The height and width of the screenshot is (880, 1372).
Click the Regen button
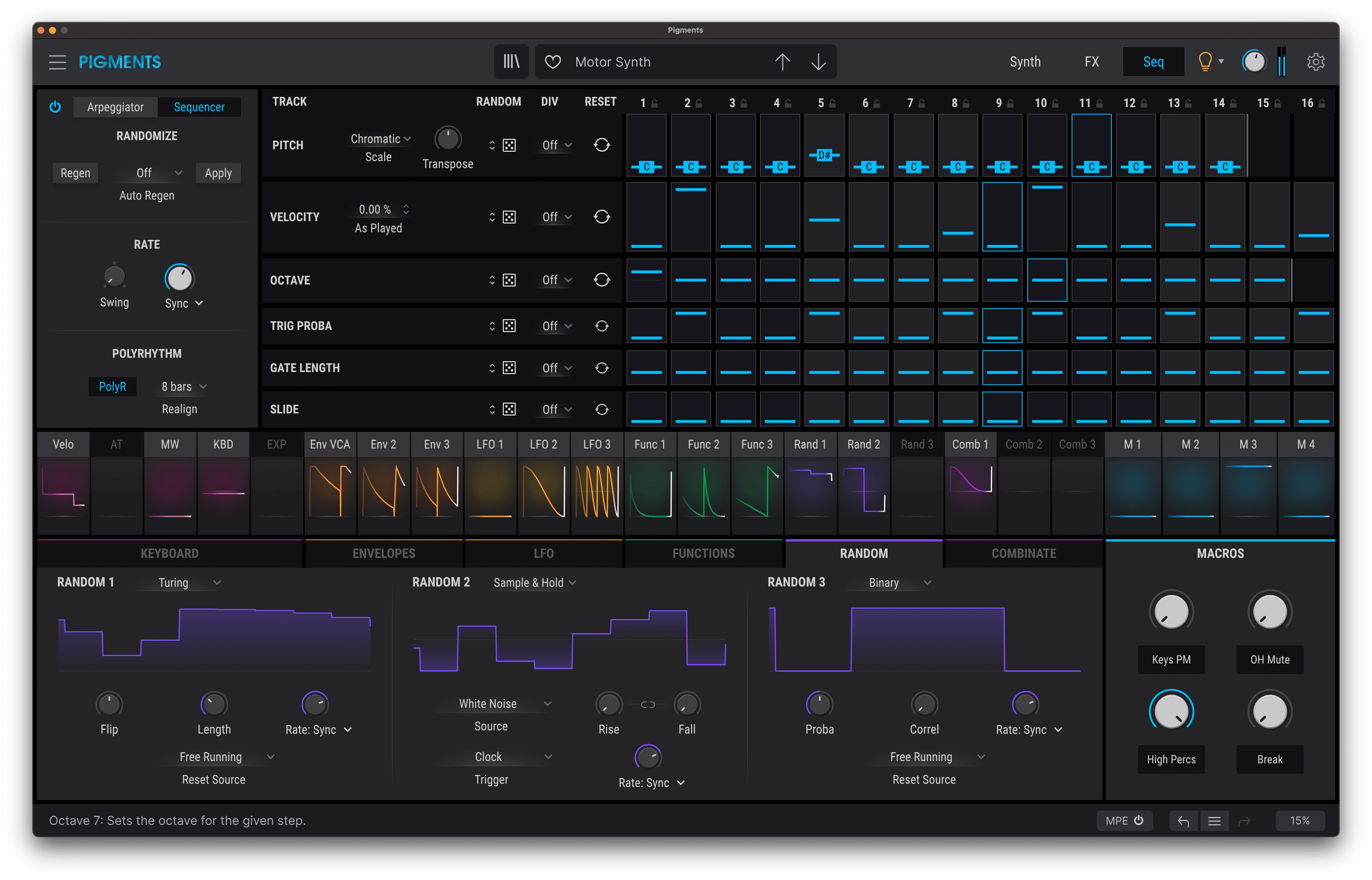(x=76, y=173)
